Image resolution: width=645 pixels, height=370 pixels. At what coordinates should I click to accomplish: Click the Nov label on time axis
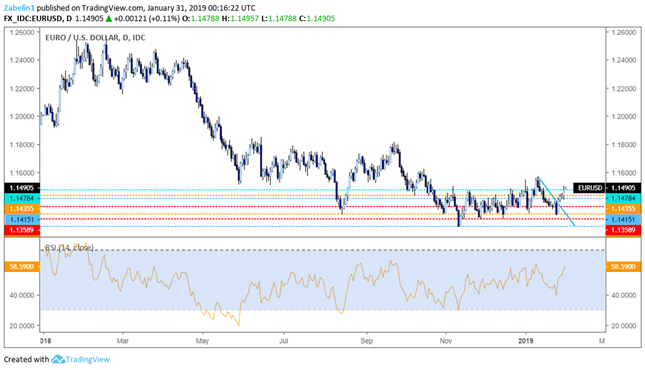tap(445, 341)
